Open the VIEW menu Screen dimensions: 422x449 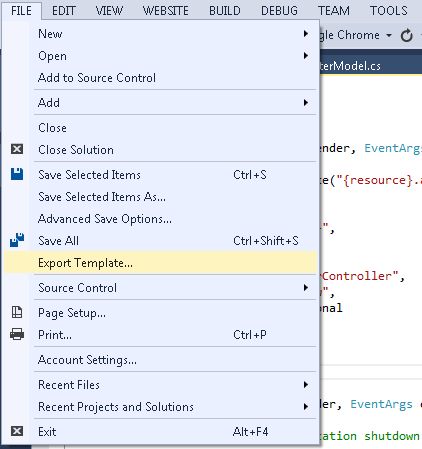point(109,11)
